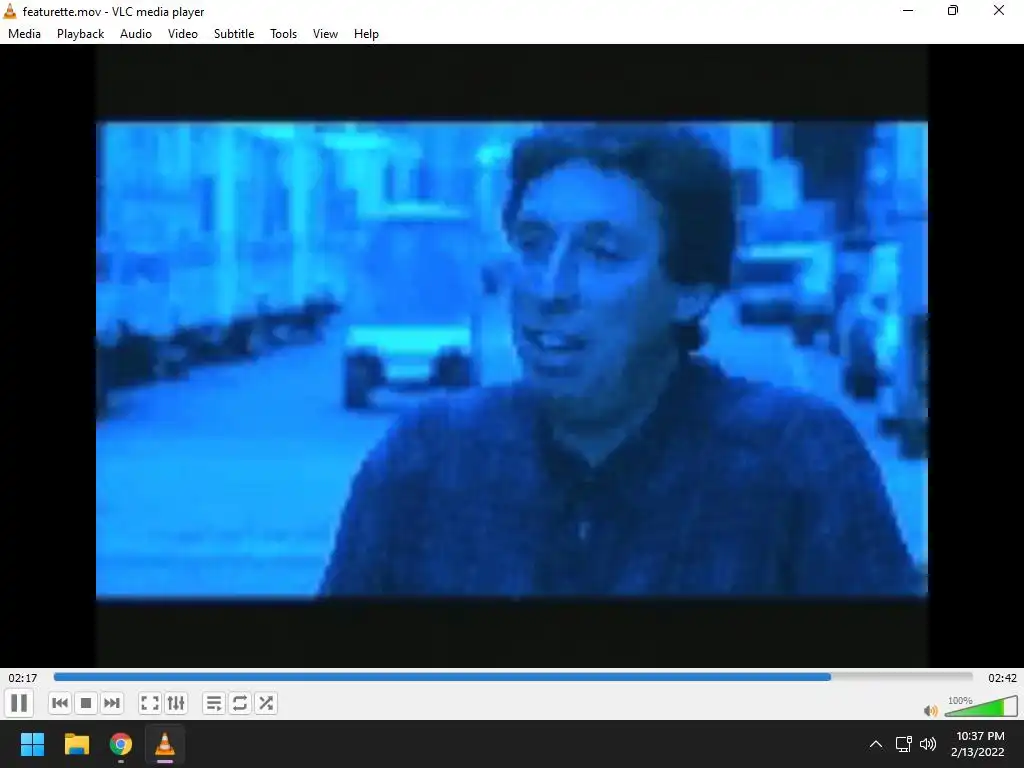Mute audio with the speaker icon

pos(931,711)
